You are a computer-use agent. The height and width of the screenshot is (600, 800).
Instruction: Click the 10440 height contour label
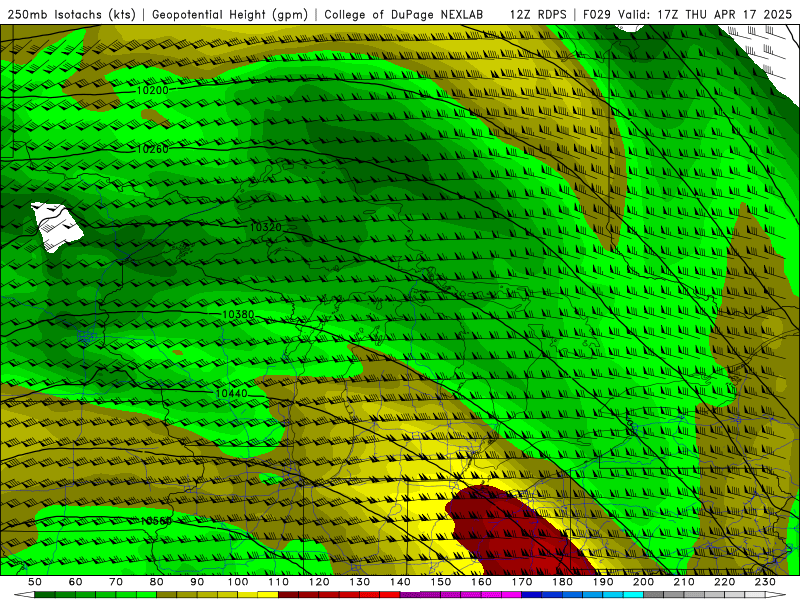tap(231, 393)
